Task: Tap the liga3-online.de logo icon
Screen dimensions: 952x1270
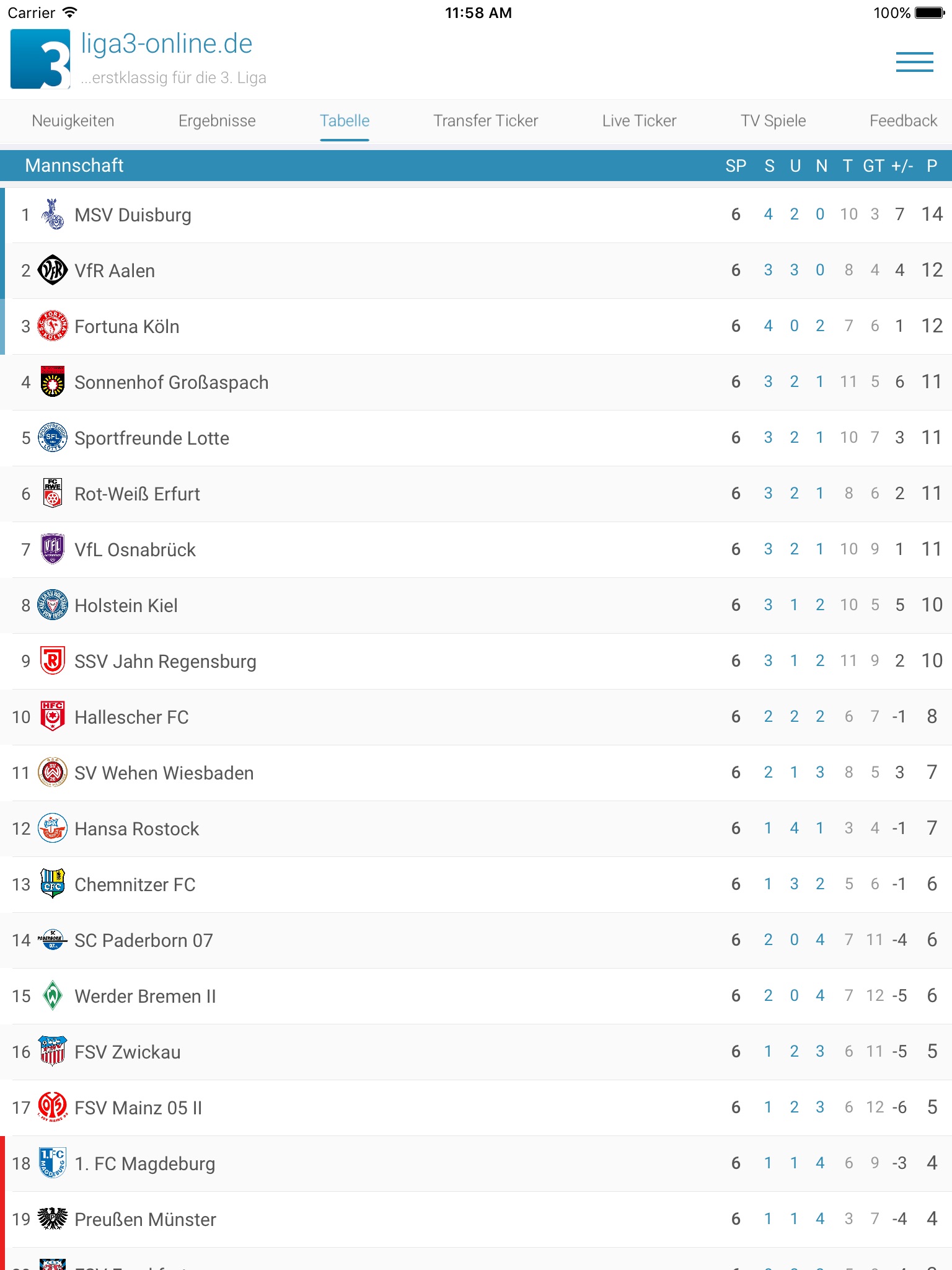Action: (x=40, y=60)
